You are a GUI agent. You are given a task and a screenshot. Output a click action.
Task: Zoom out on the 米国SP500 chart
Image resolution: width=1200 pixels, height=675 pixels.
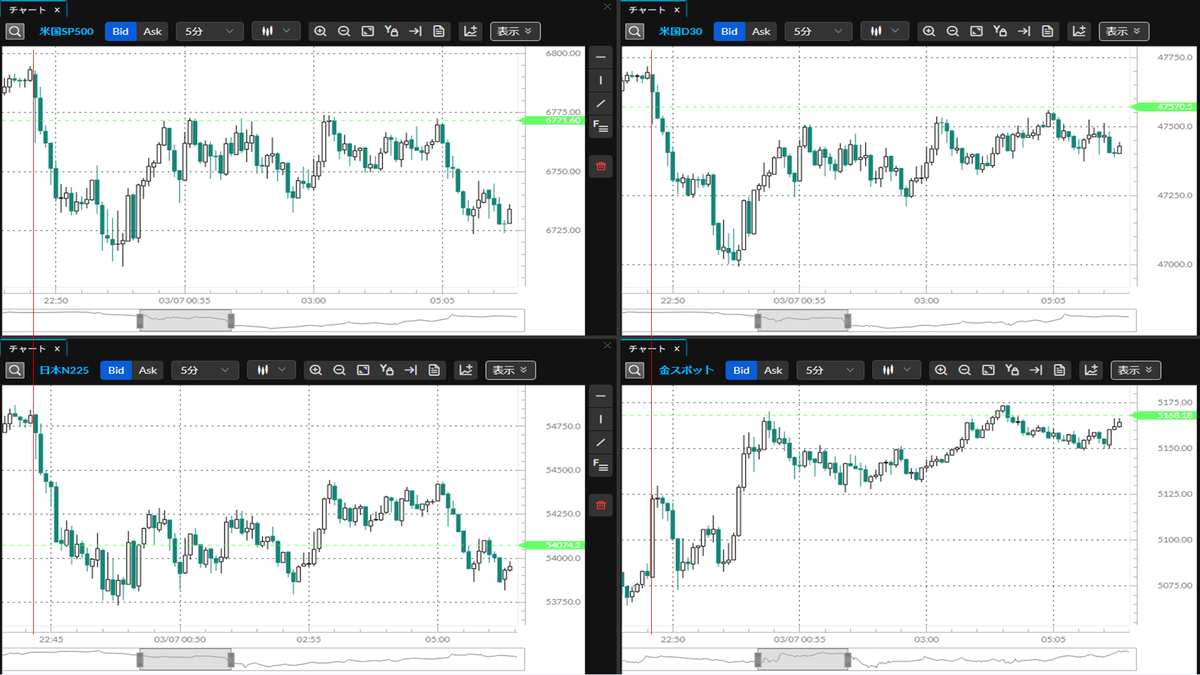(344, 31)
